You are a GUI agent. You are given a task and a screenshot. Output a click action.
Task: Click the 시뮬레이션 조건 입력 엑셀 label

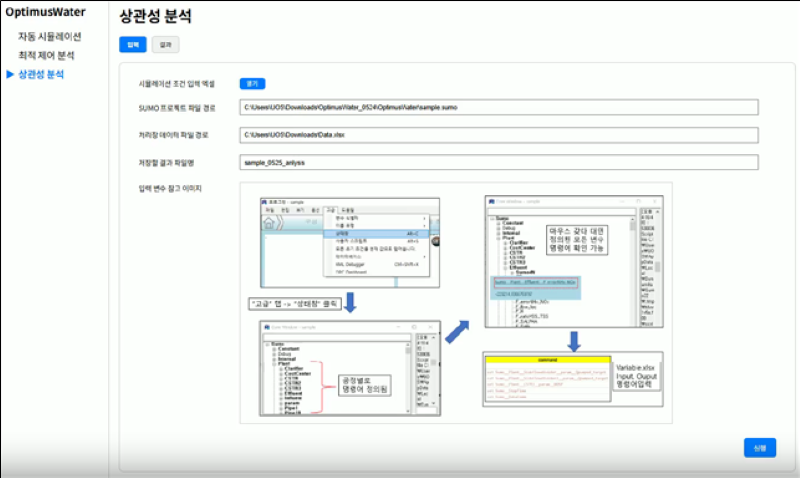tap(180, 85)
